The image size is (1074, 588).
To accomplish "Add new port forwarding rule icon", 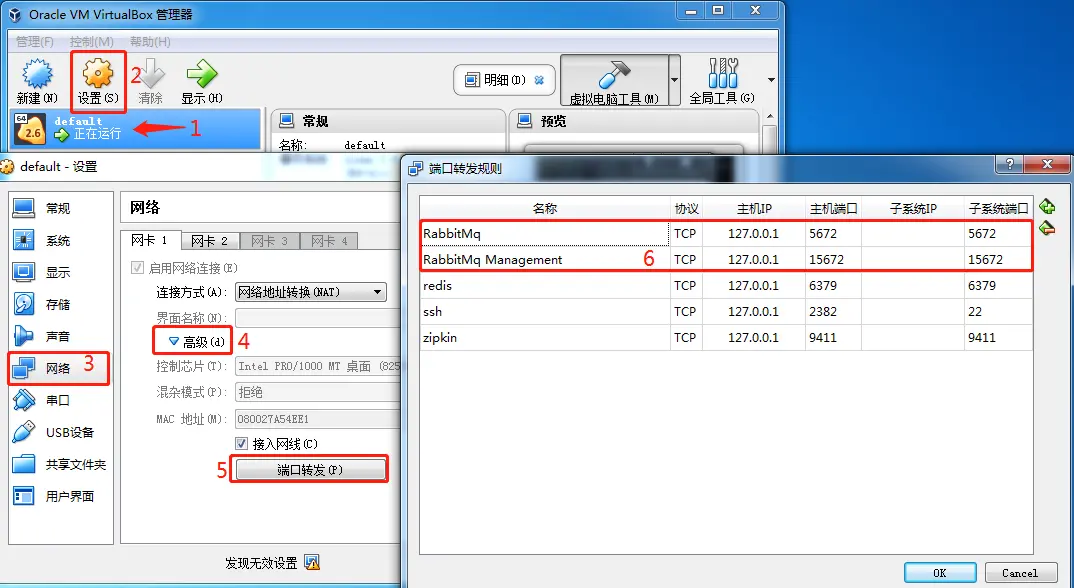I will click(1047, 206).
